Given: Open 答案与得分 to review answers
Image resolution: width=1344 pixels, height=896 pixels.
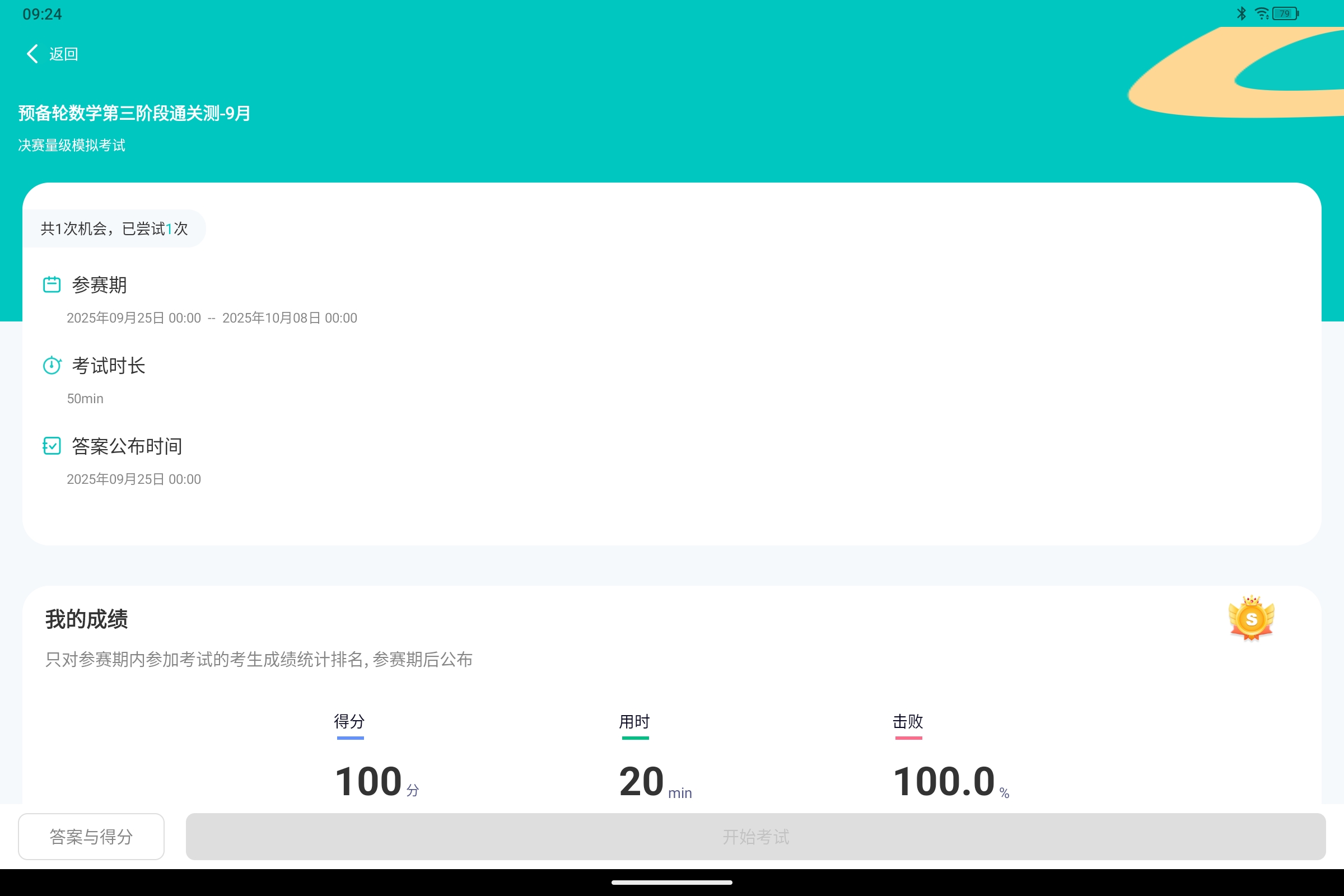Looking at the screenshot, I should [91, 837].
